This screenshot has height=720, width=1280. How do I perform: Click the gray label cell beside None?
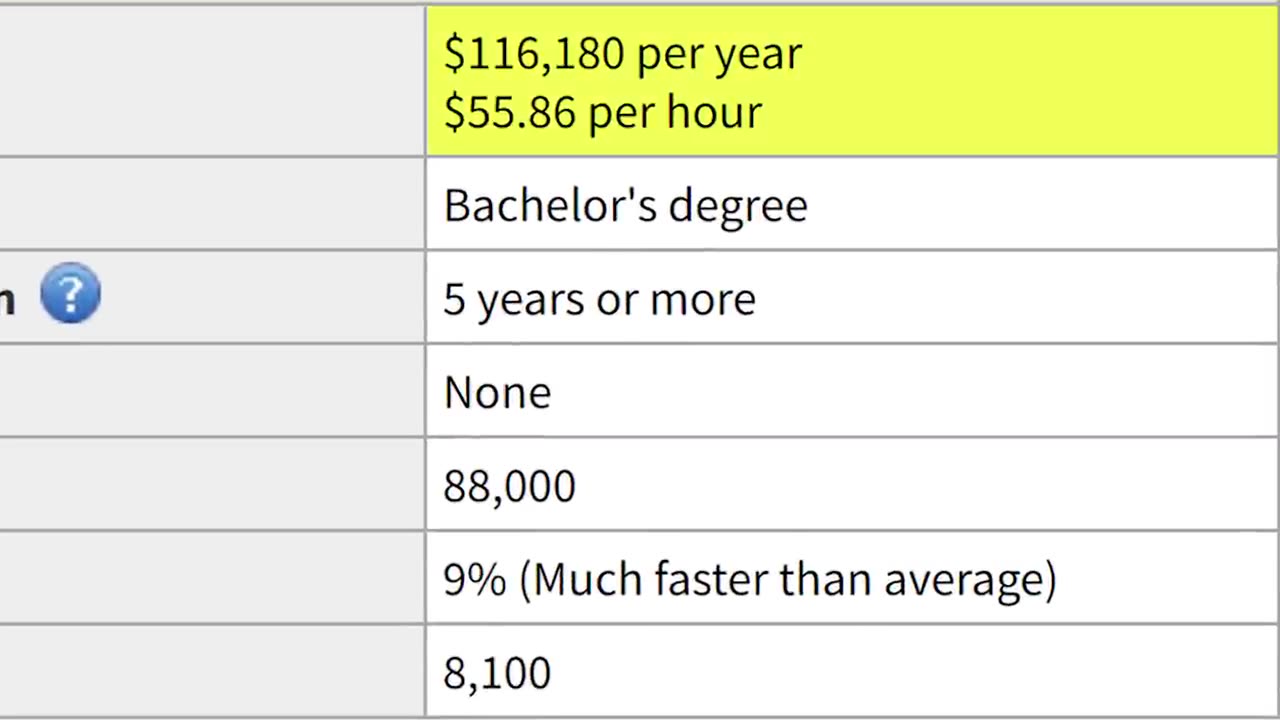pos(211,391)
